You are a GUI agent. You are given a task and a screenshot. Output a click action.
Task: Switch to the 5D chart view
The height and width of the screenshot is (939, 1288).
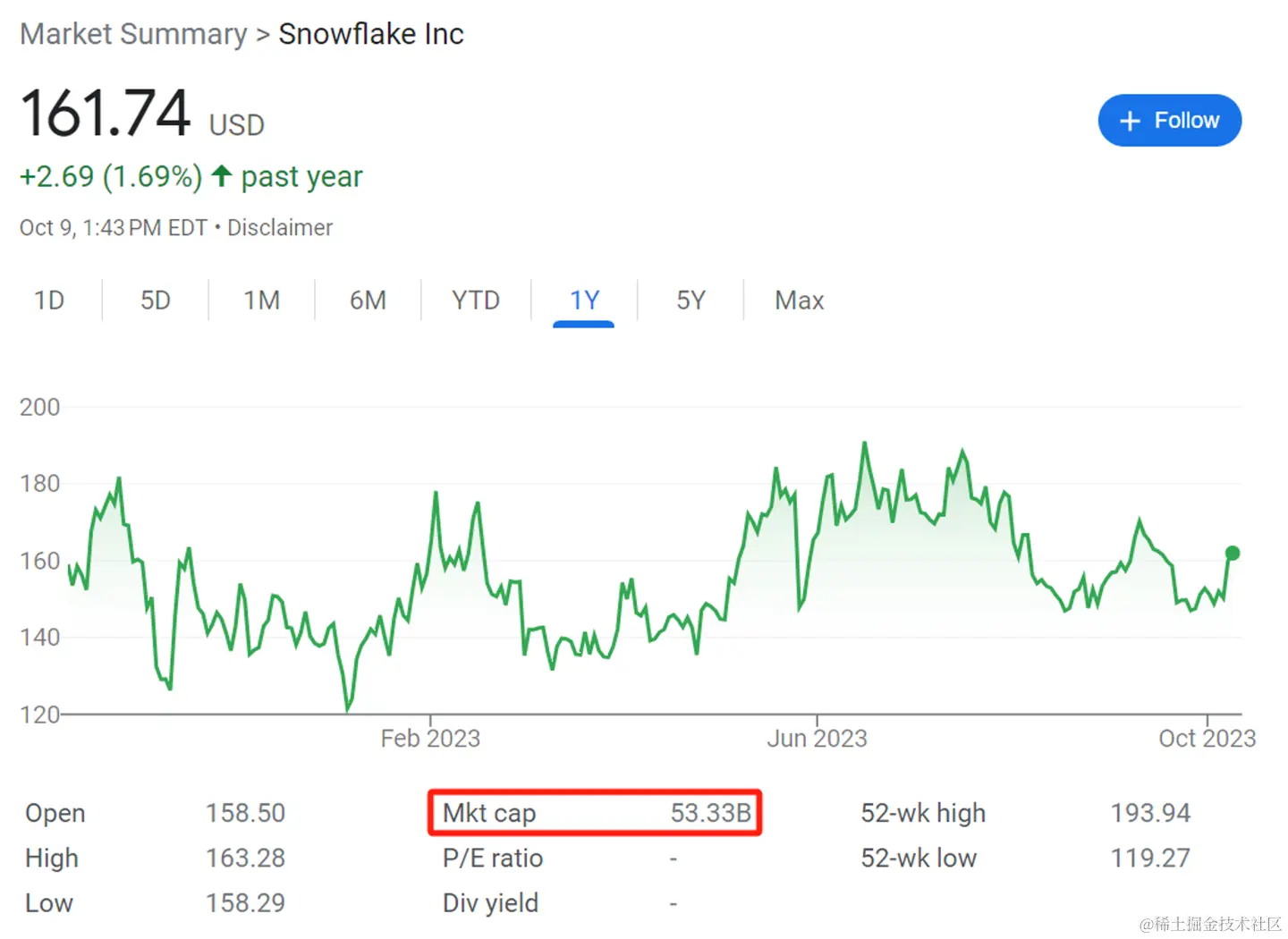tap(155, 300)
